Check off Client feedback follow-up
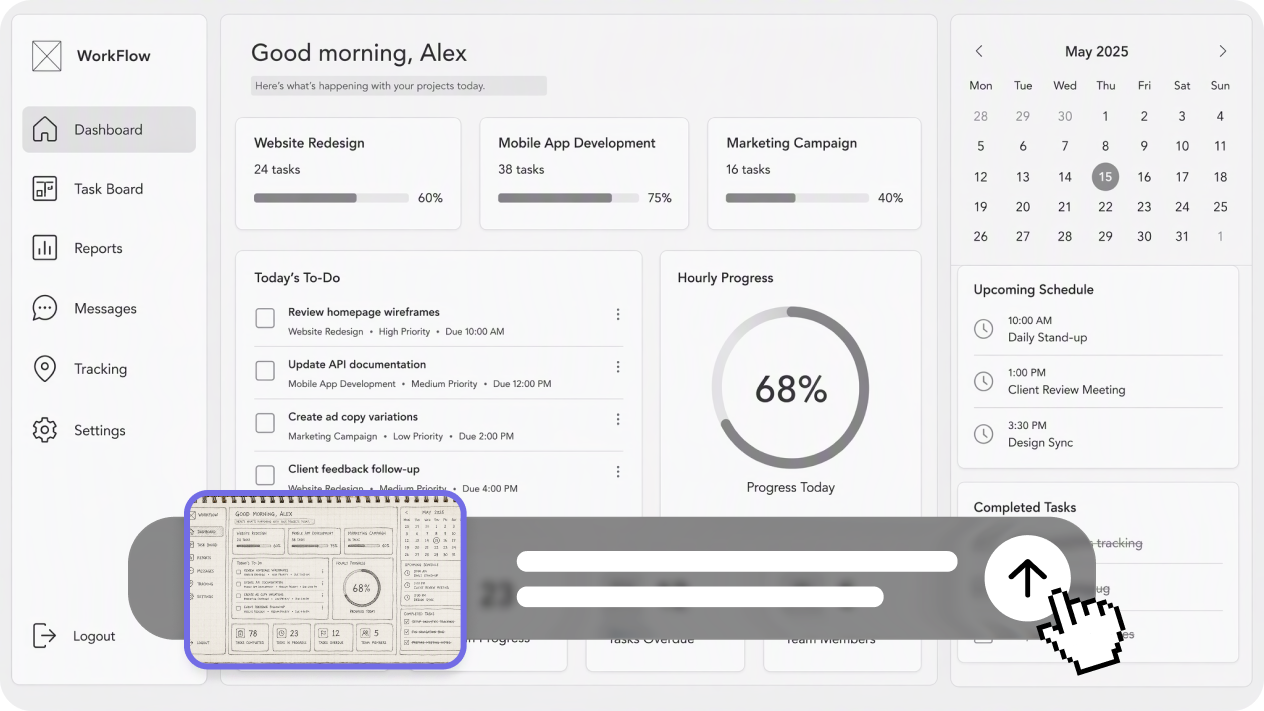This screenshot has width=1264, height=711. pos(265,475)
